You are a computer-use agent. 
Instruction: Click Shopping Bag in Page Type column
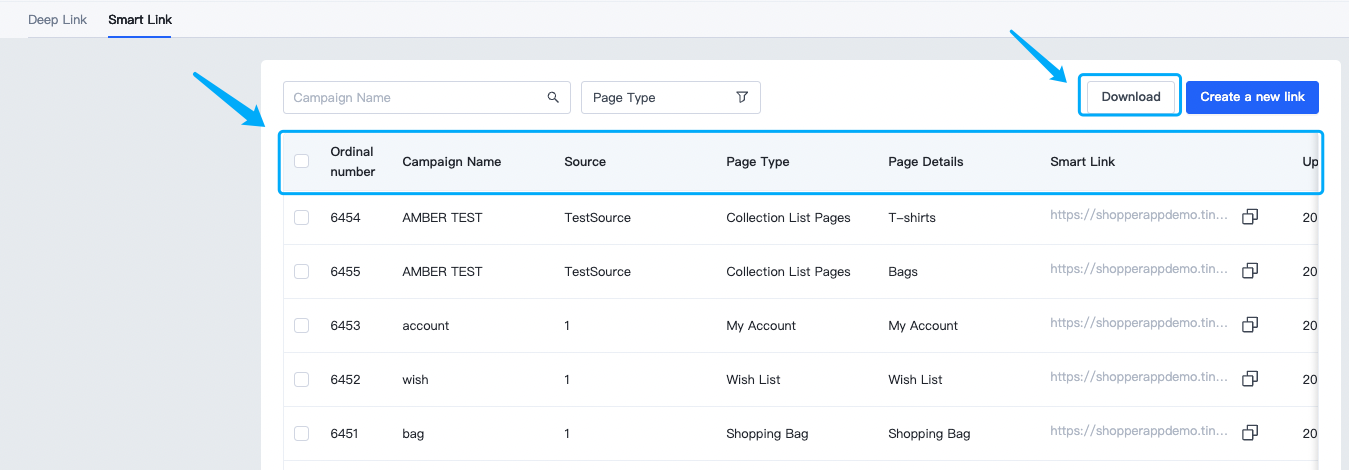(x=767, y=433)
